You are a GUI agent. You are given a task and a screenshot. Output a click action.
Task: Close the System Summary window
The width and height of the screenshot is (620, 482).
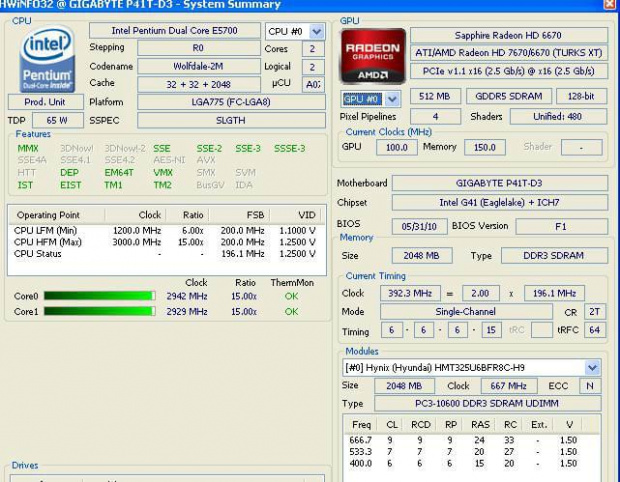(611, 4)
